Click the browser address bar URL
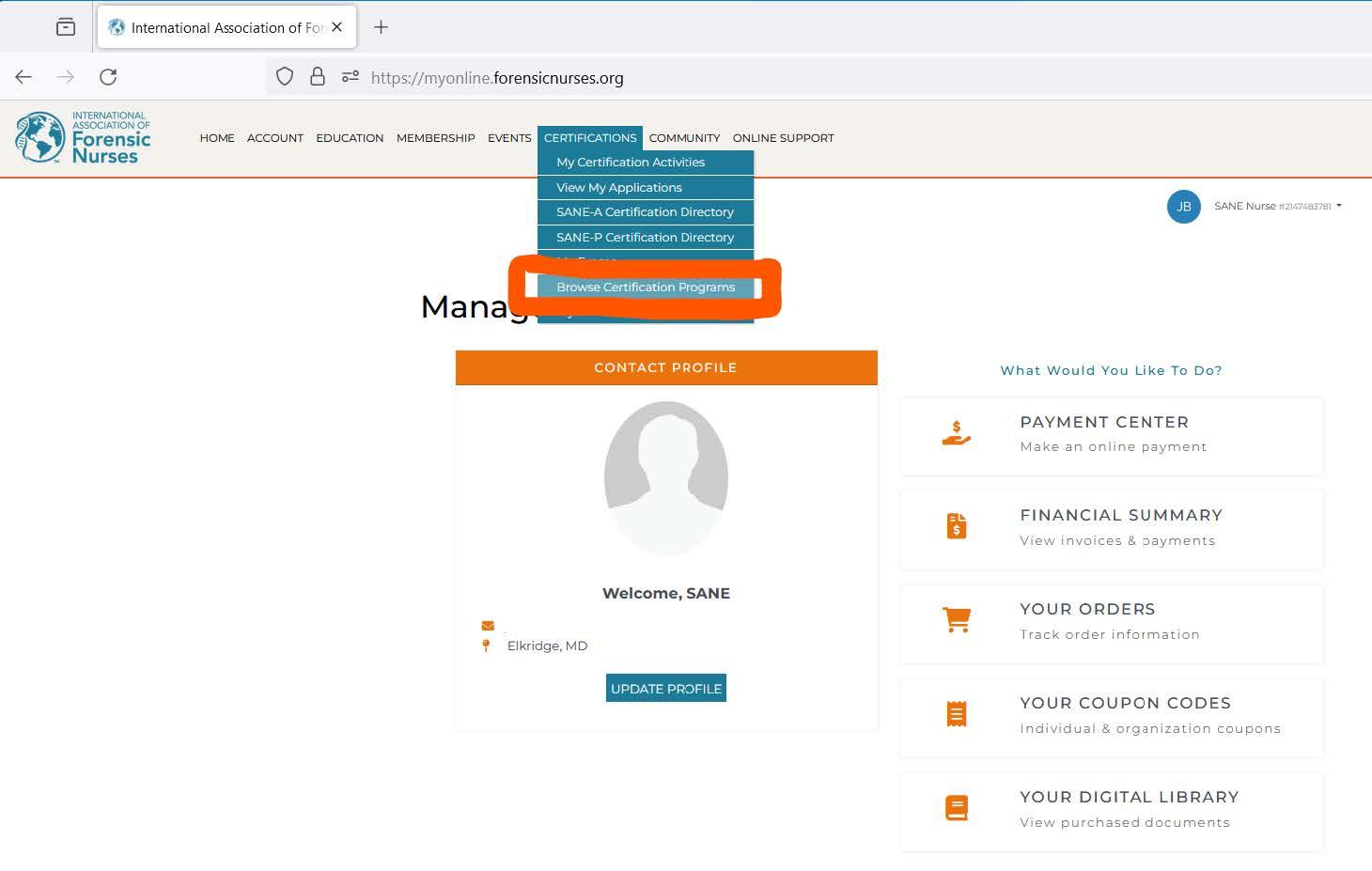The width and height of the screenshot is (1372, 871). coord(497,78)
